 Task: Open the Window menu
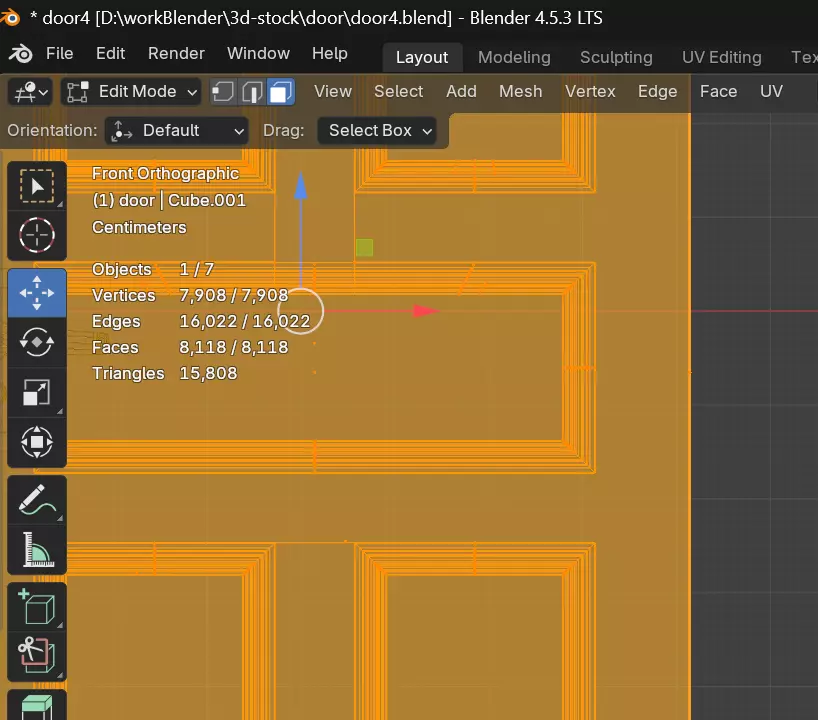pyautogui.click(x=258, y=54)
